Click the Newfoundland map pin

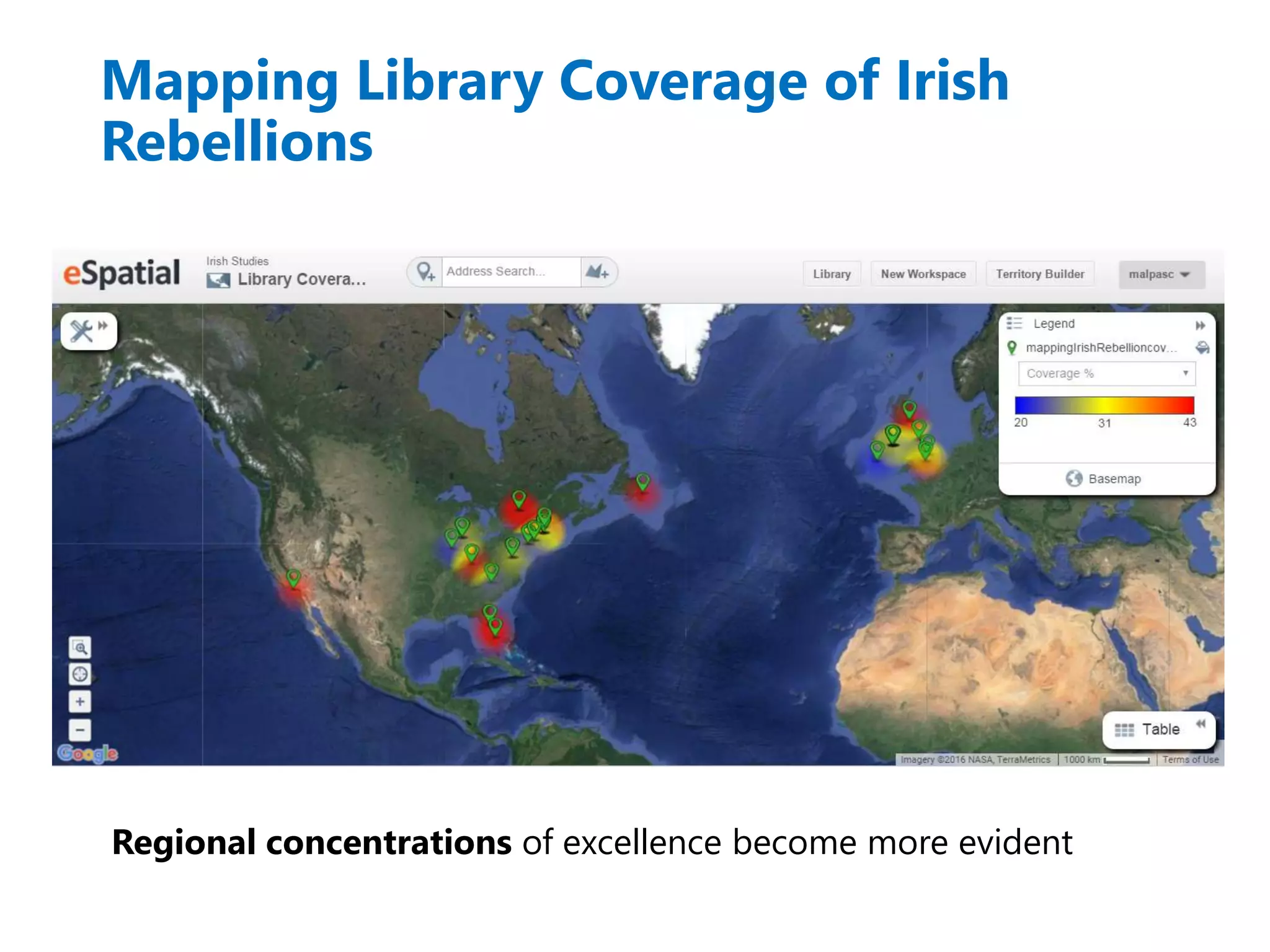[643, 481]
